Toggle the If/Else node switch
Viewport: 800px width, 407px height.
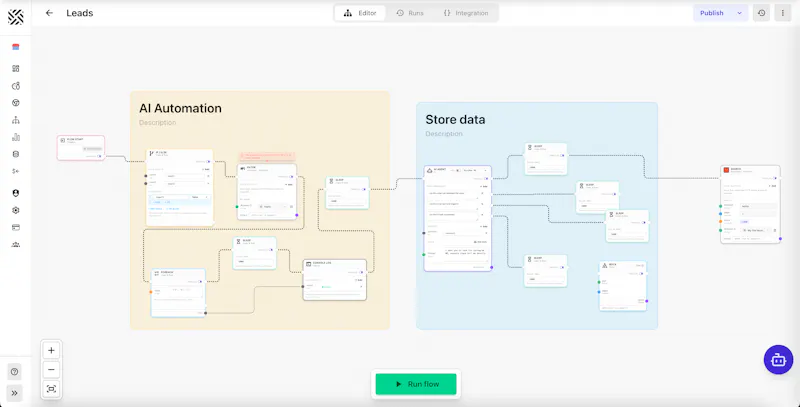pyautogui.click(x=208, y=161)
